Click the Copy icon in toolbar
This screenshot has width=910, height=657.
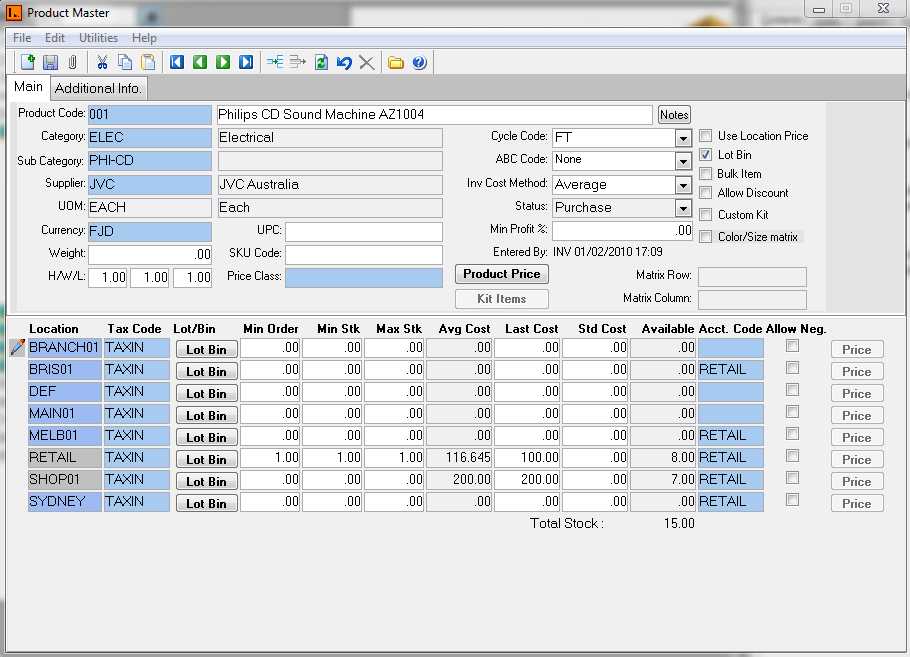point(125,62)
